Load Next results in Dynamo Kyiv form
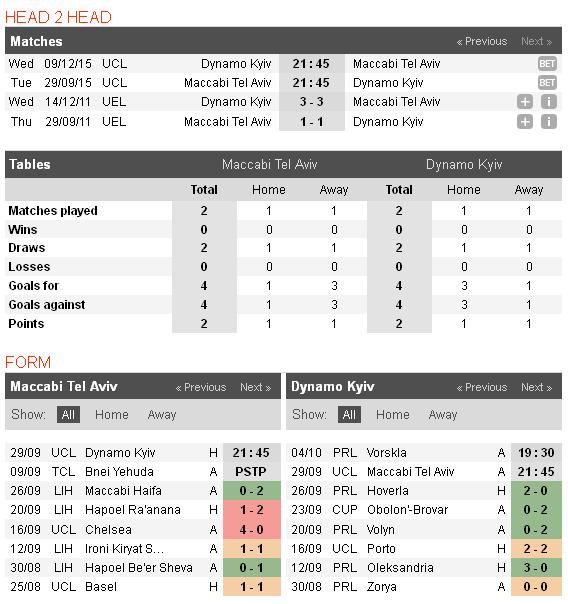The image size is (568, 604). tap(536, 387)
